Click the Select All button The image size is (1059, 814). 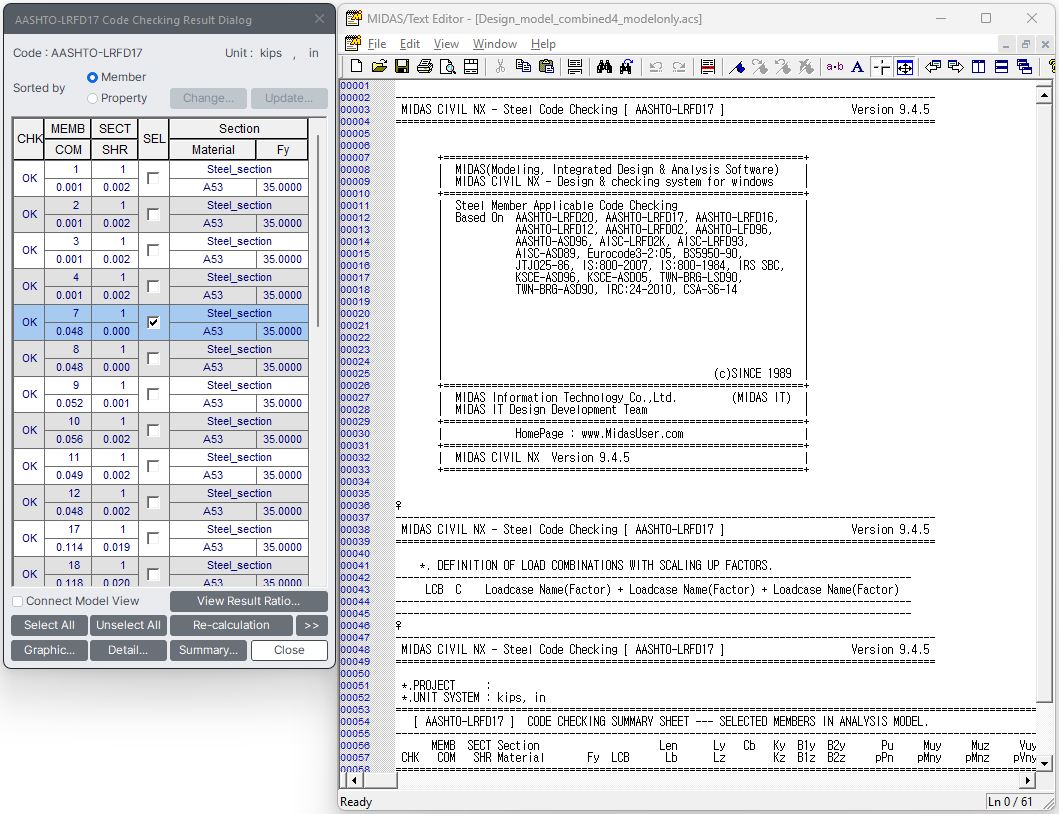(x=49, y=626)
